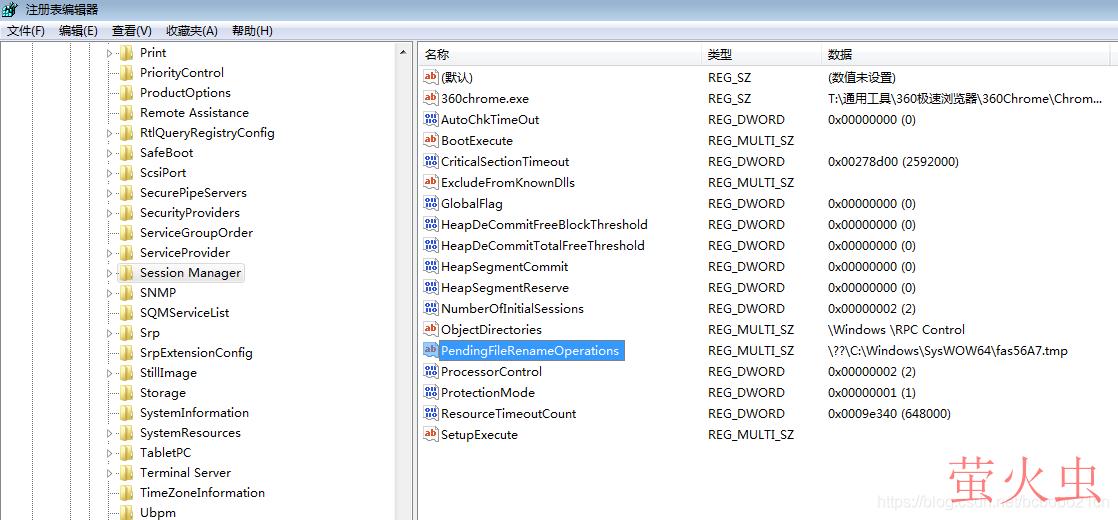Click the DWORD icon of CriticalSectionTimeout
Image resolution: width=1118 pixels, height=520 pixels.
point(431,161)
